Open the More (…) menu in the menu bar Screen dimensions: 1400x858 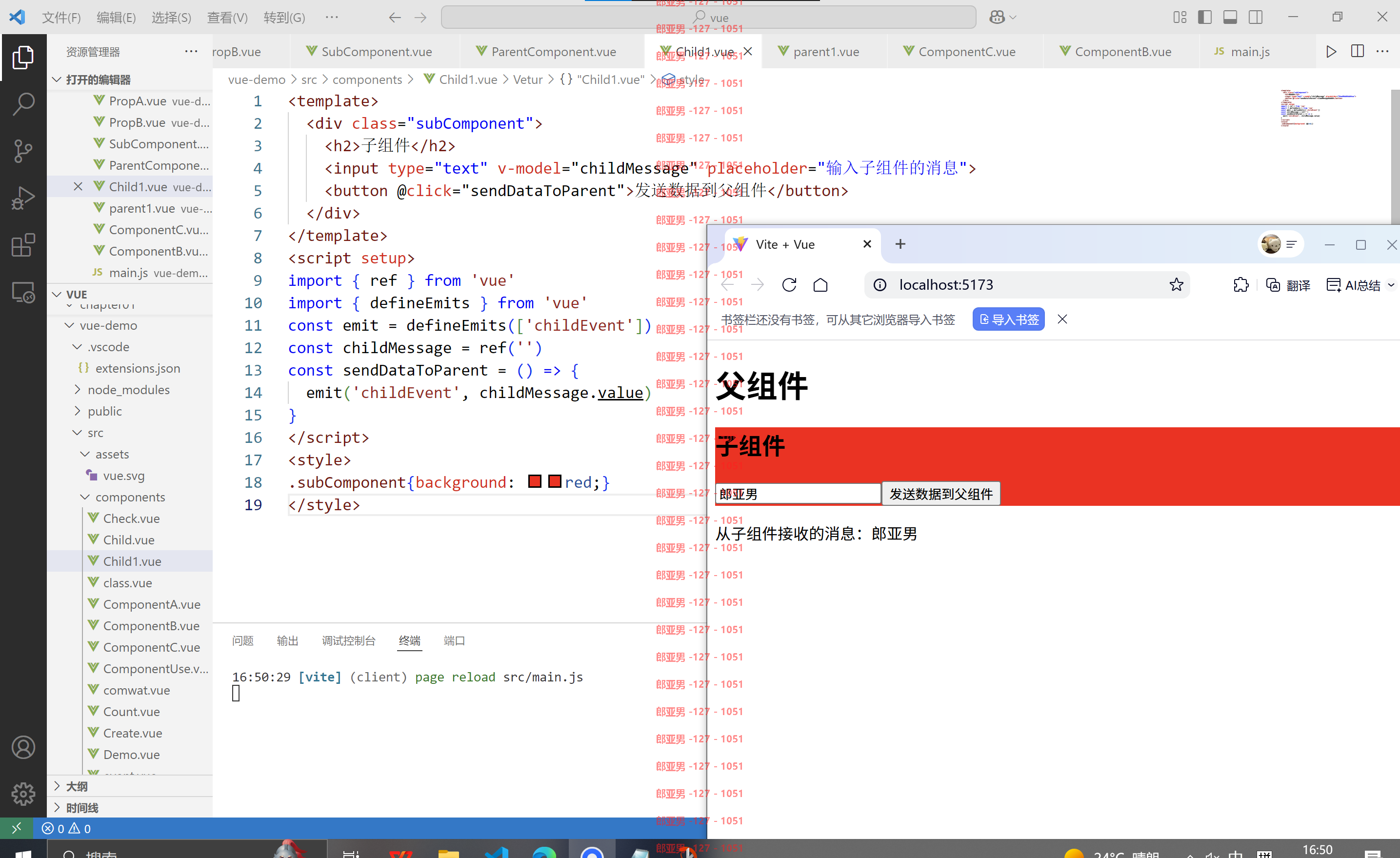click(332, 17)
